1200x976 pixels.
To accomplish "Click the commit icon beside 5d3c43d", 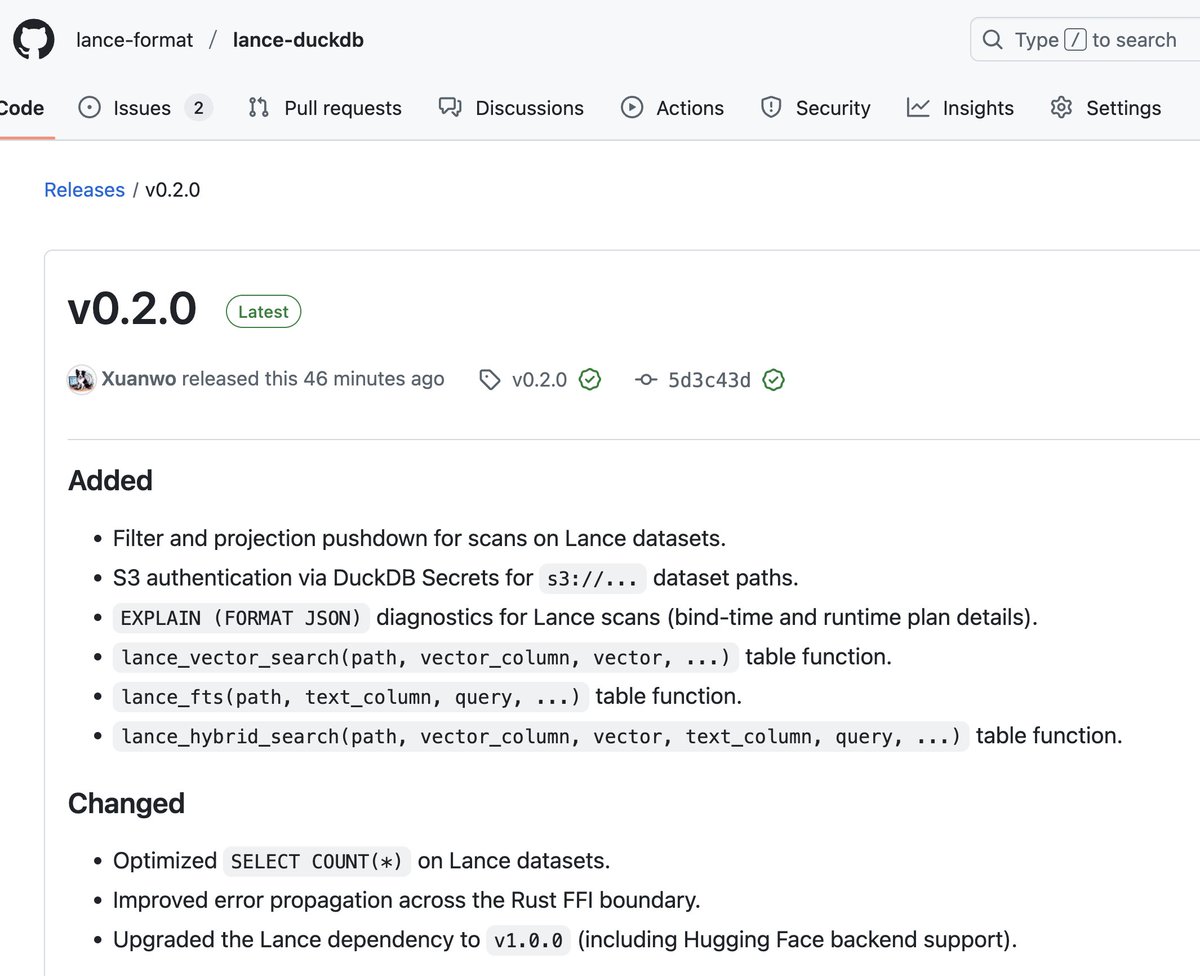I will (646, 380).
